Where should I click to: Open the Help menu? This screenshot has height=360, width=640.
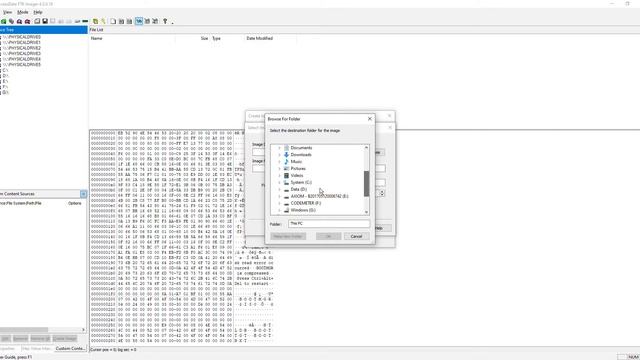point(38,12)
